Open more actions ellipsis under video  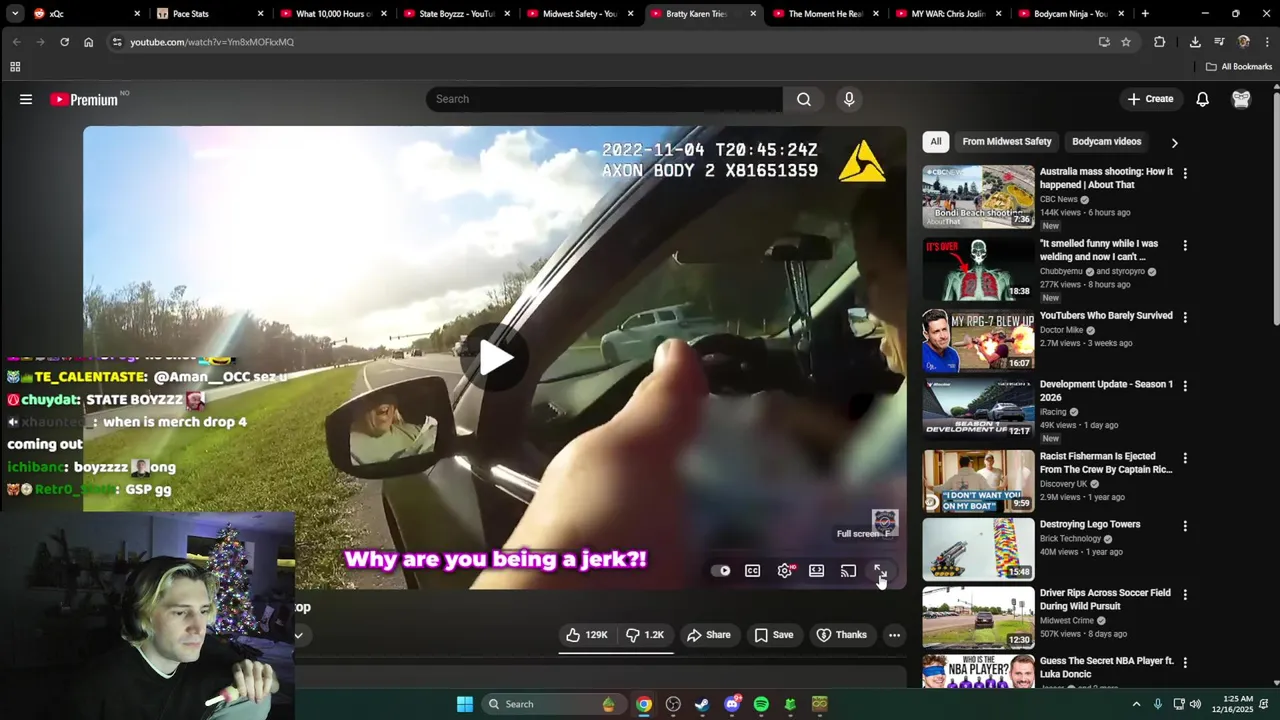[895, 635]
